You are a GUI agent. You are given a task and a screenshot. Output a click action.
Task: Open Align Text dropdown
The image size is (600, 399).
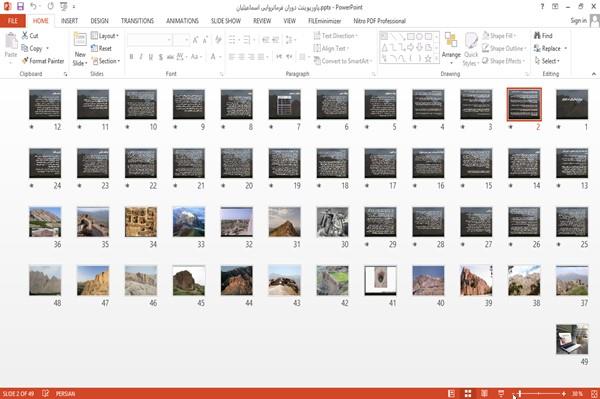[331, 48]
